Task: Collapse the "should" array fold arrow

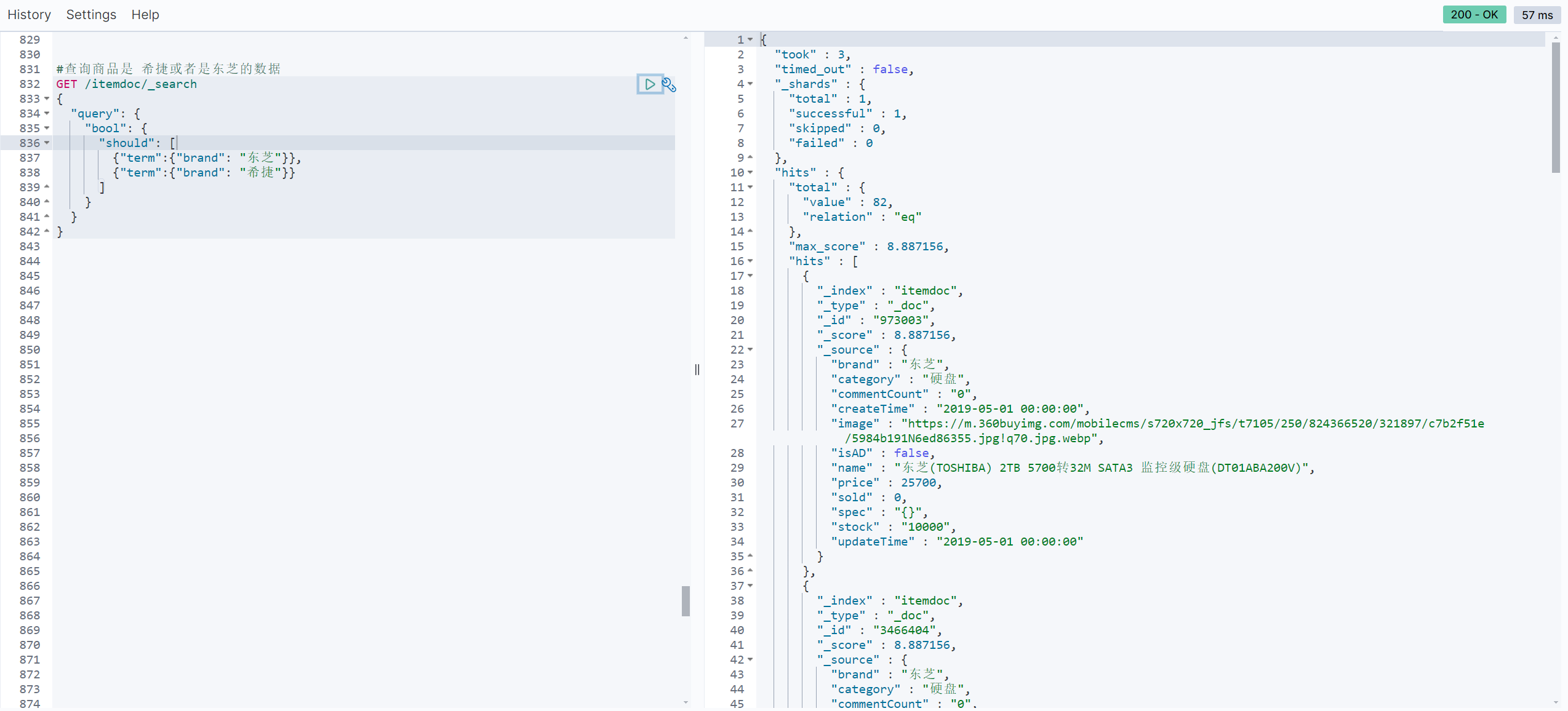Action: (x=47, y=143)
